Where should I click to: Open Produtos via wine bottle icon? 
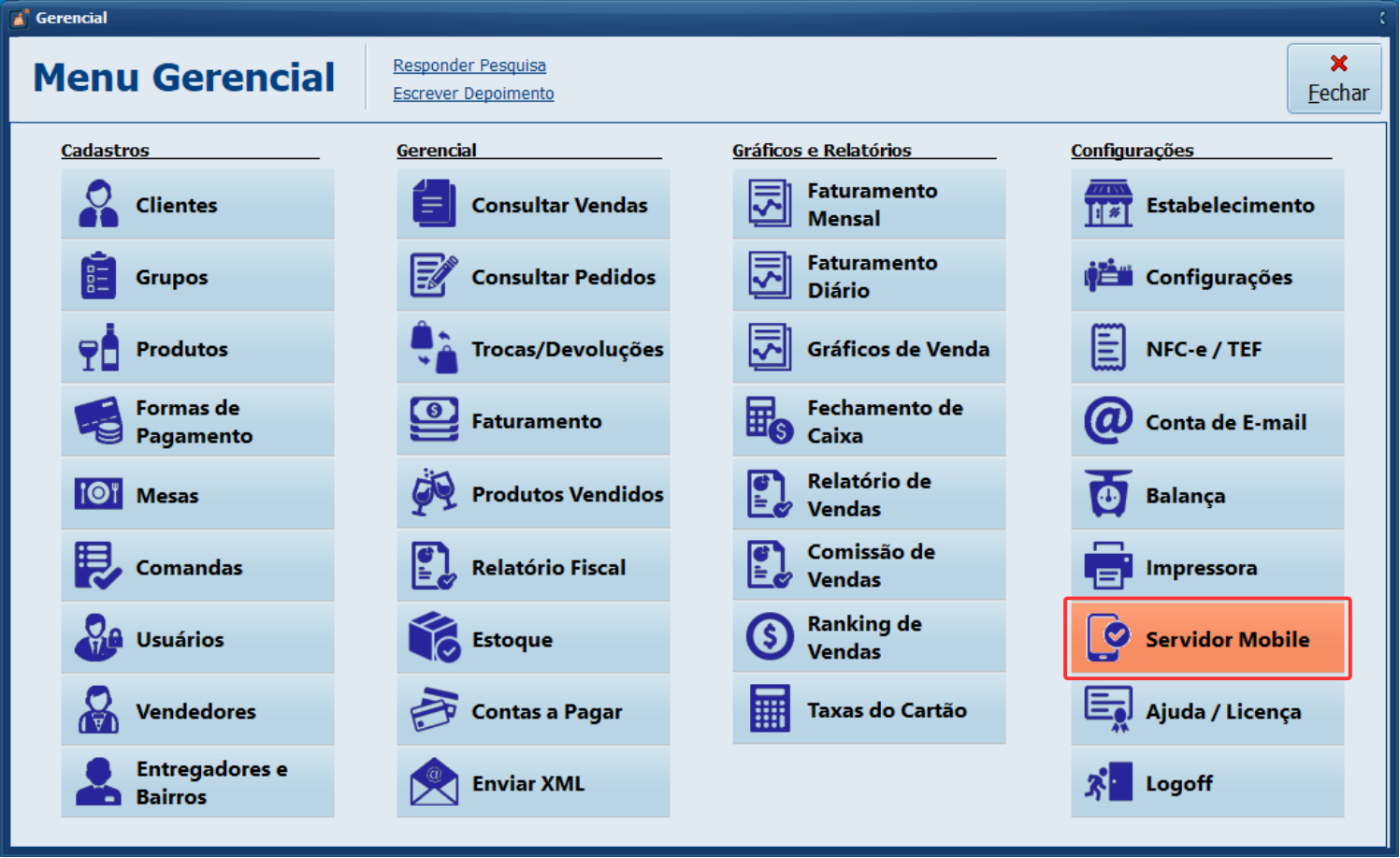click(98, 349)
